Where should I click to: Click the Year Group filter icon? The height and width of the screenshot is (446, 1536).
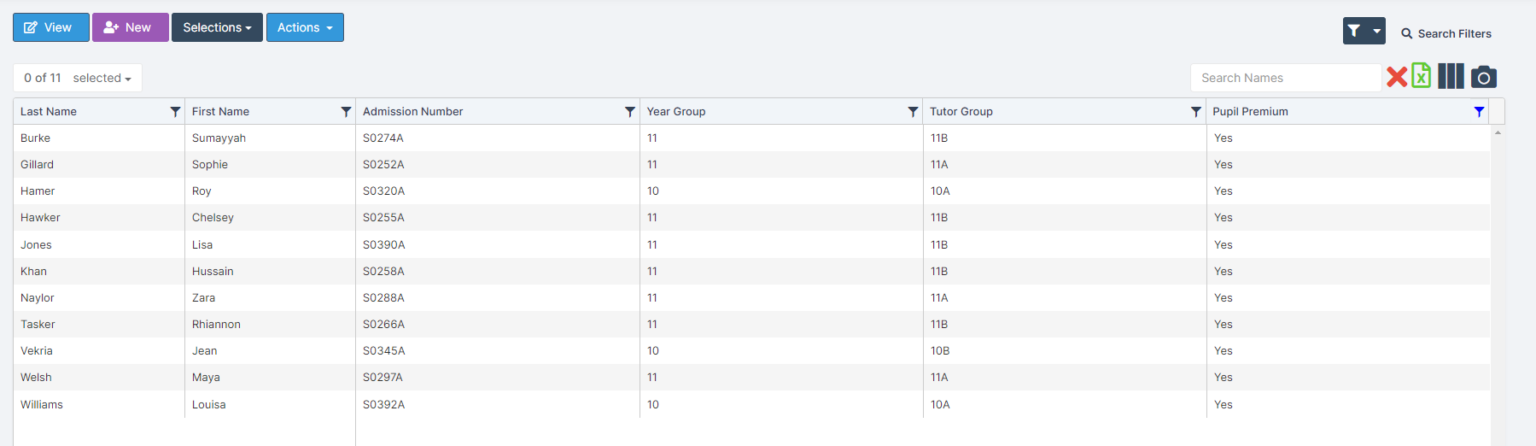(x=913, y=112)
